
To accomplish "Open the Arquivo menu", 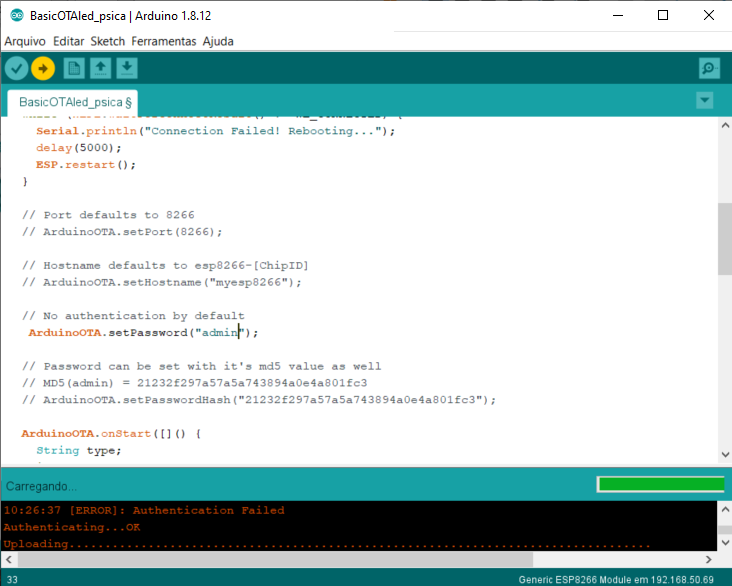I will coord(25,41).
